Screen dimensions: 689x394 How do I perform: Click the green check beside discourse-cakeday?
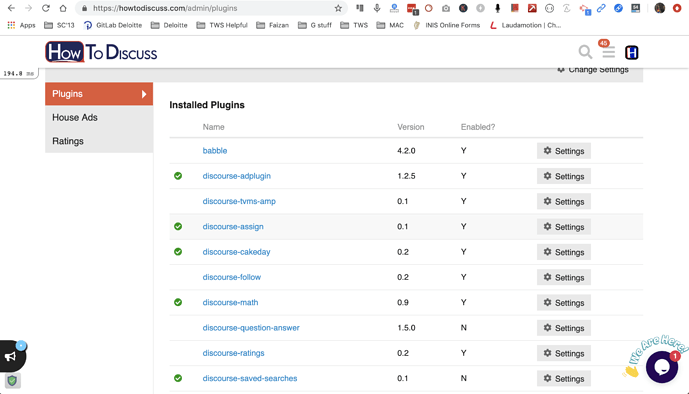coord(178,252)
